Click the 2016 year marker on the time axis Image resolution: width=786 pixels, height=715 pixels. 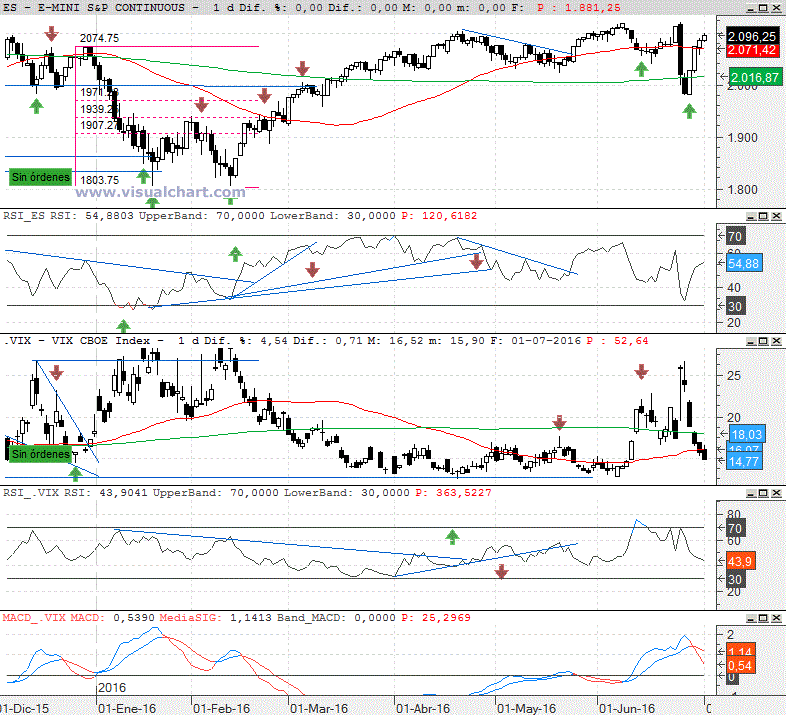click(x=112, y=687)
